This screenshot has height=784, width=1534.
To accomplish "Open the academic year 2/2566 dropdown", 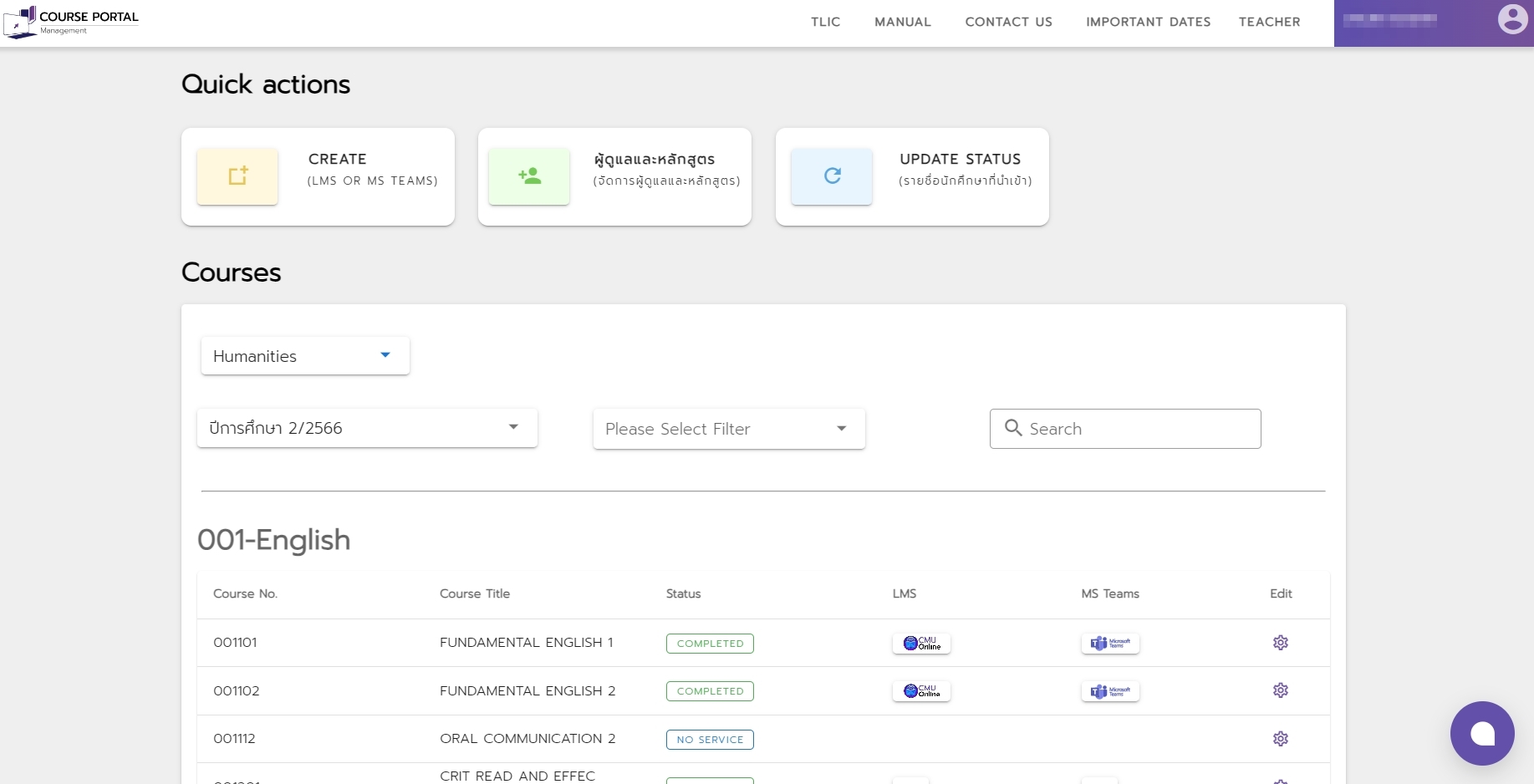I will click(367, 428).
